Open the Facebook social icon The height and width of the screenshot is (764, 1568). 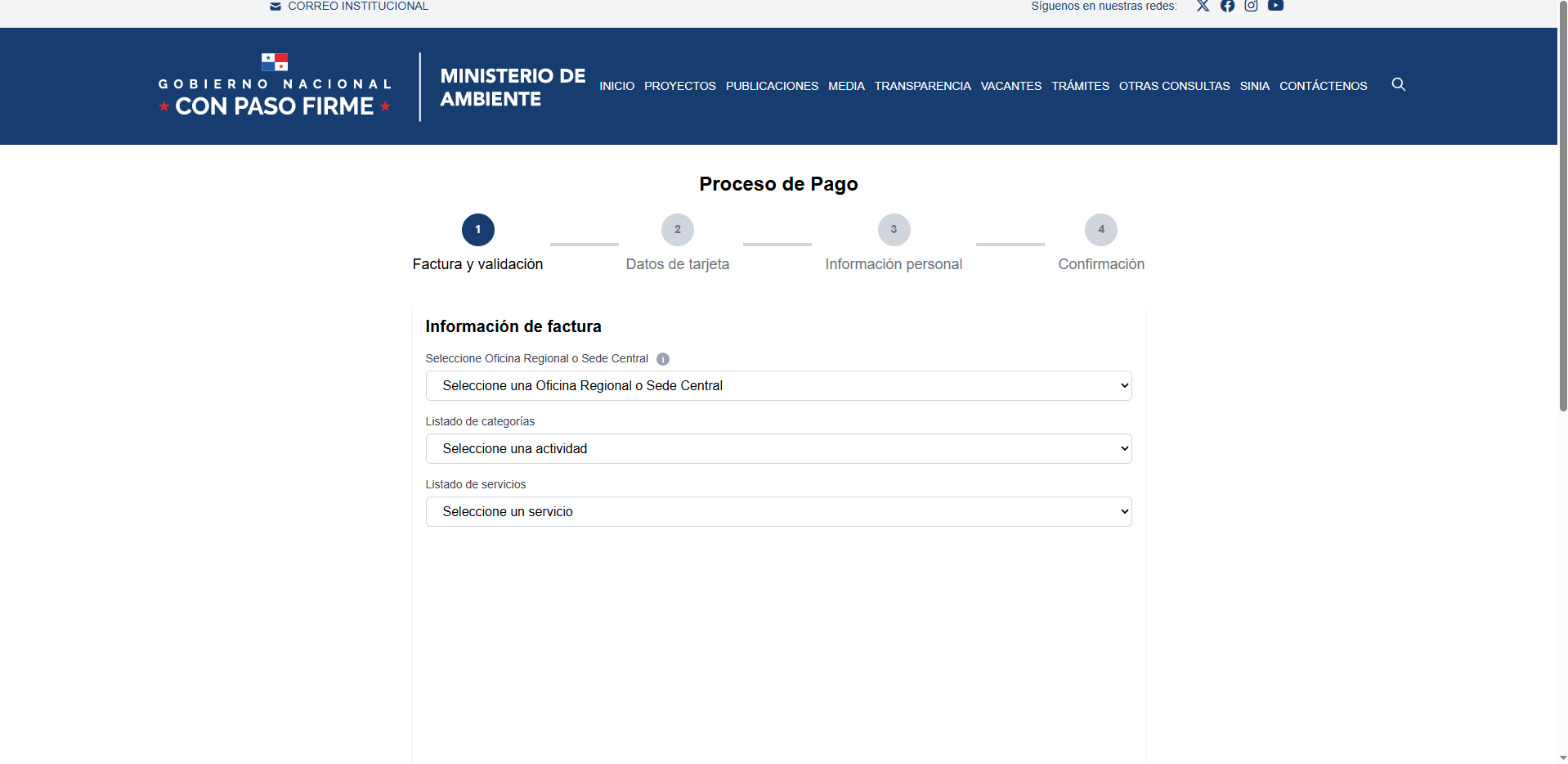[1227, 6]
